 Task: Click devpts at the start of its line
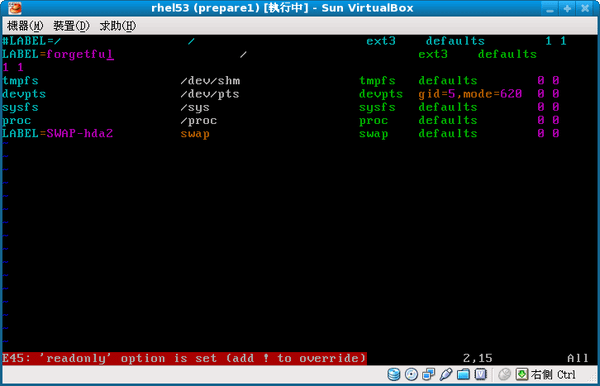pyautogui.click(x=24, y=94)
